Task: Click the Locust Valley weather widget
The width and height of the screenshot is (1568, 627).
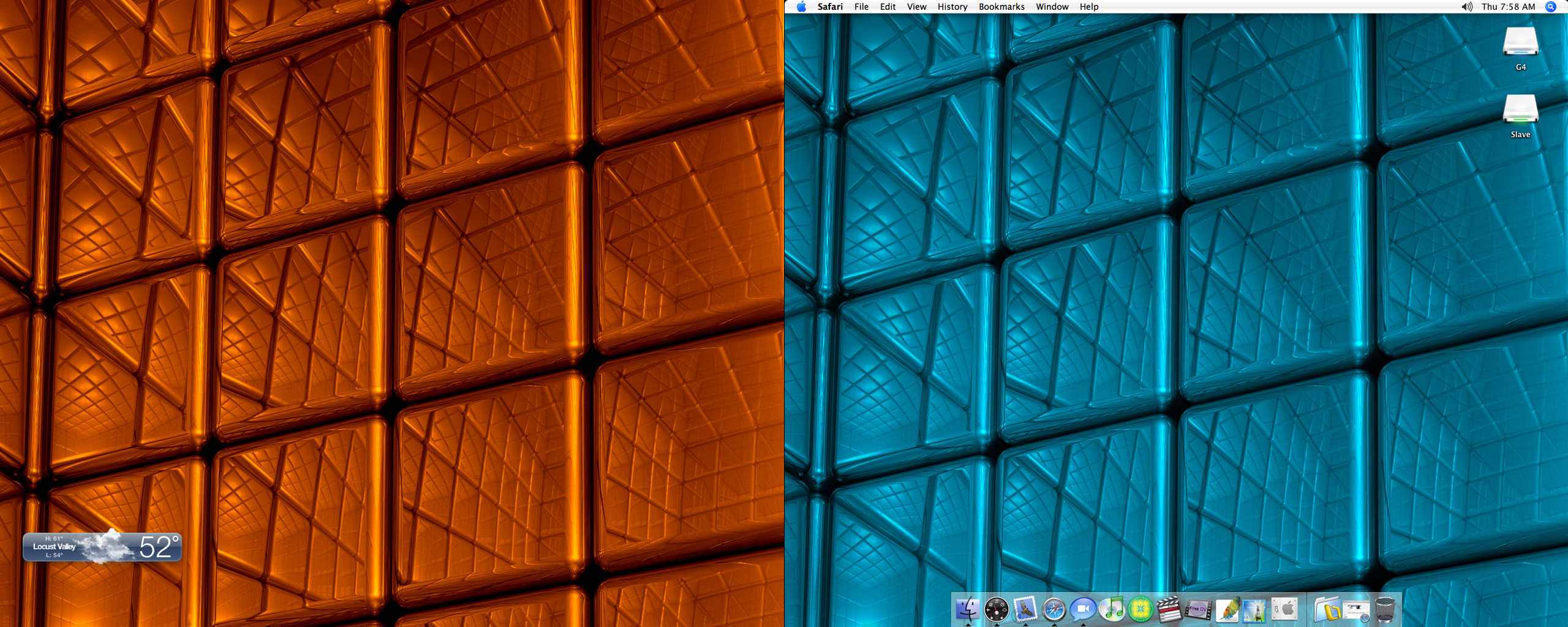Action: pyautogui.click(x=102, y=546)
